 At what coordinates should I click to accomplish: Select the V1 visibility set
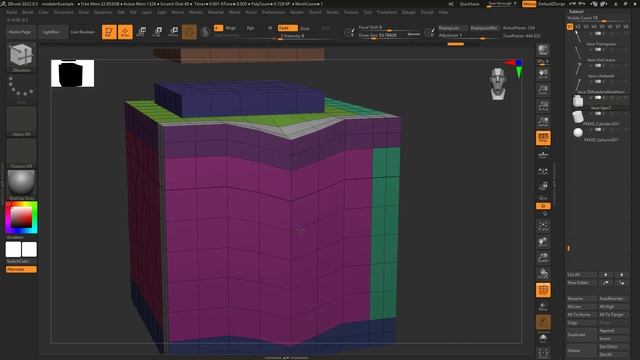(x=570, y=27)
